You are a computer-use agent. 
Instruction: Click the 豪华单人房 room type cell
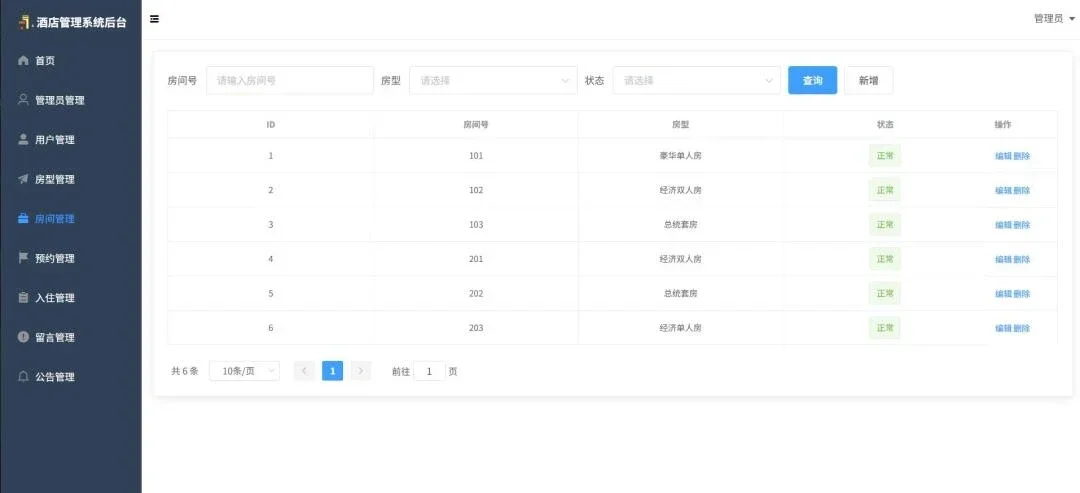pos(681,156)
